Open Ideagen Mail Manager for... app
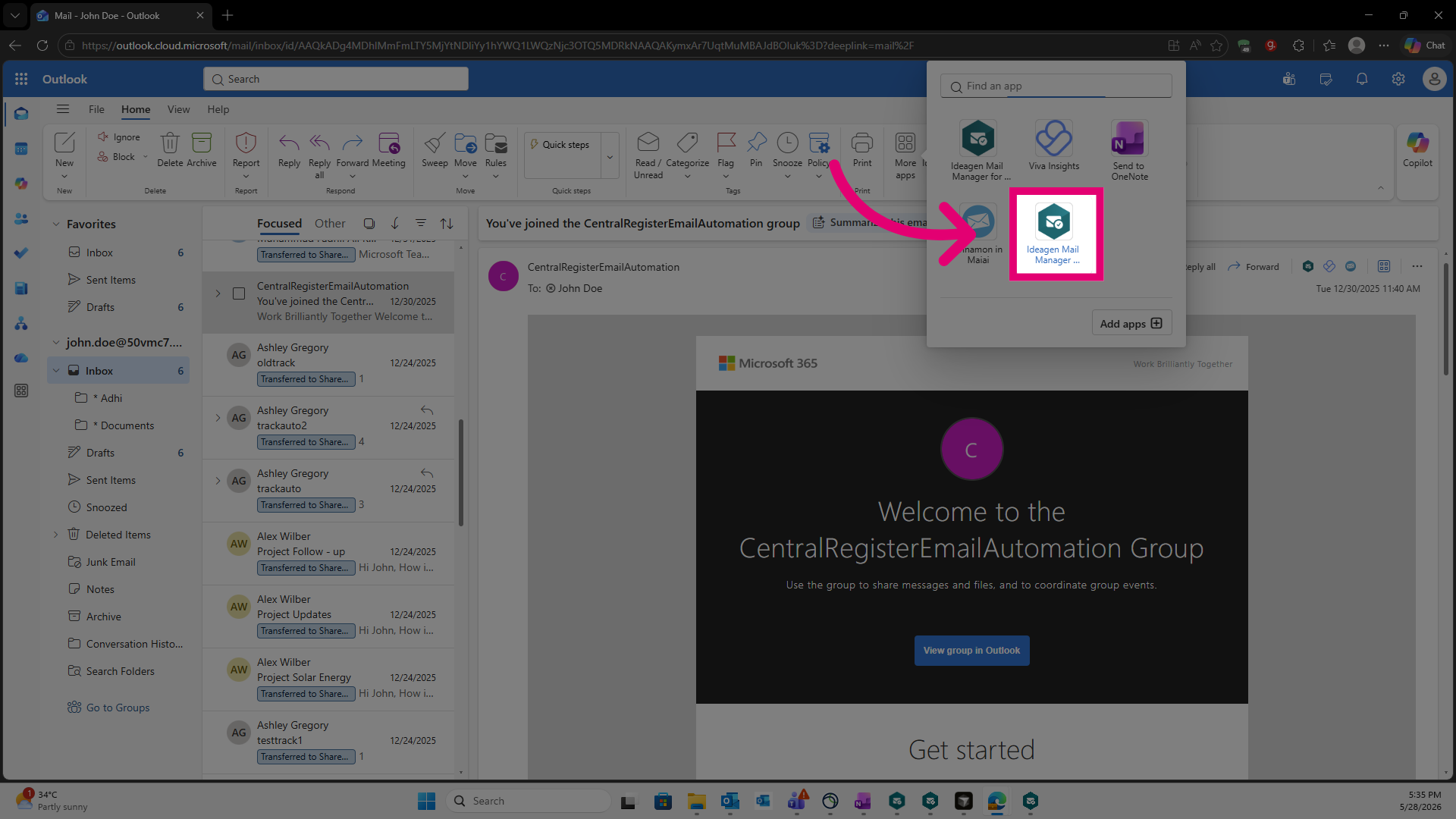This screenshot has height=819, width=1456. (x=978, y=151)
